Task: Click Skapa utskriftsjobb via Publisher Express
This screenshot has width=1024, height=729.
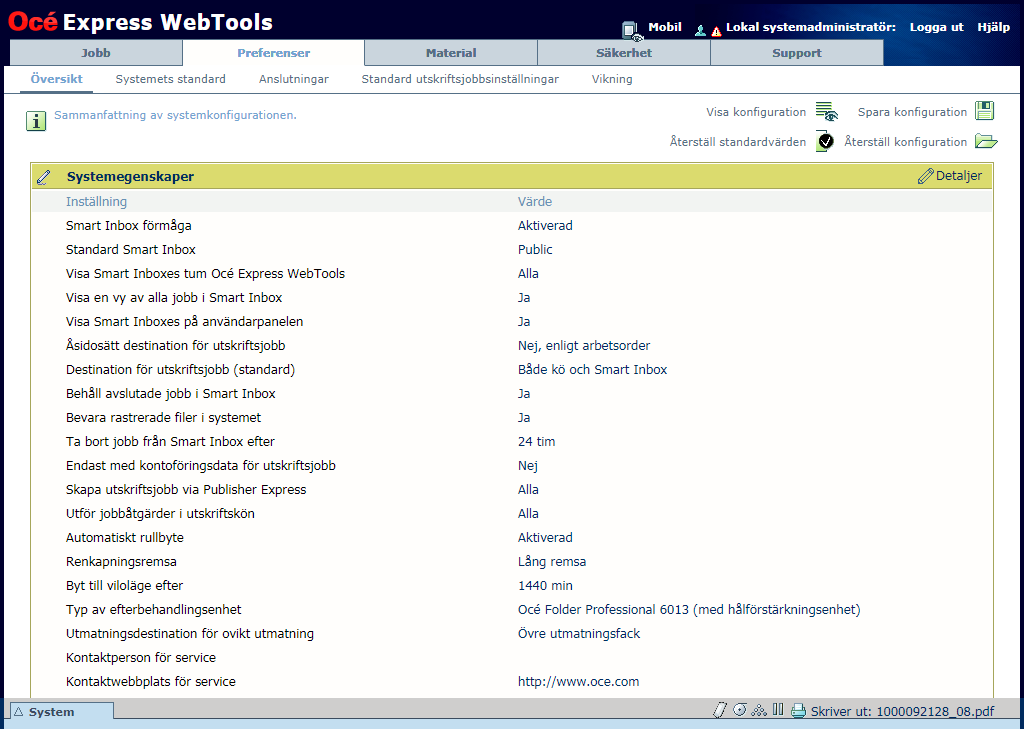Action: (x=186, y=490)
